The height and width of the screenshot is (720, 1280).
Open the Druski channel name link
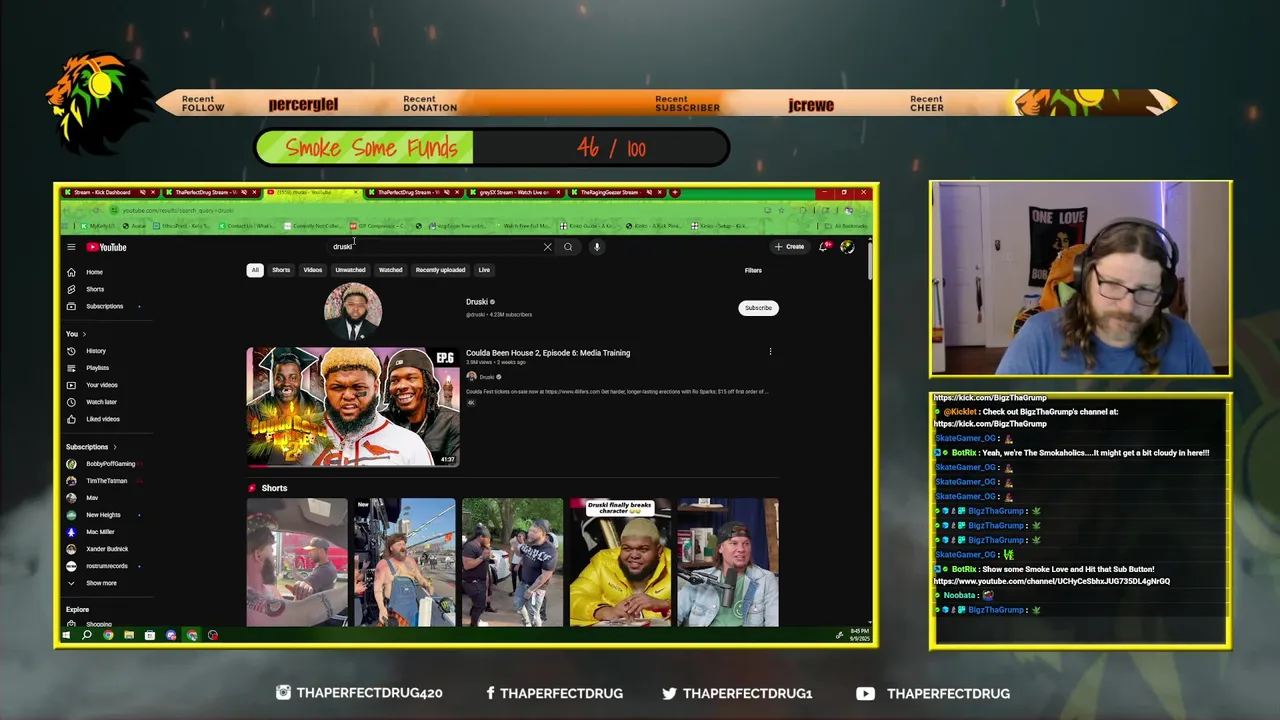click(x=477, y=302)
